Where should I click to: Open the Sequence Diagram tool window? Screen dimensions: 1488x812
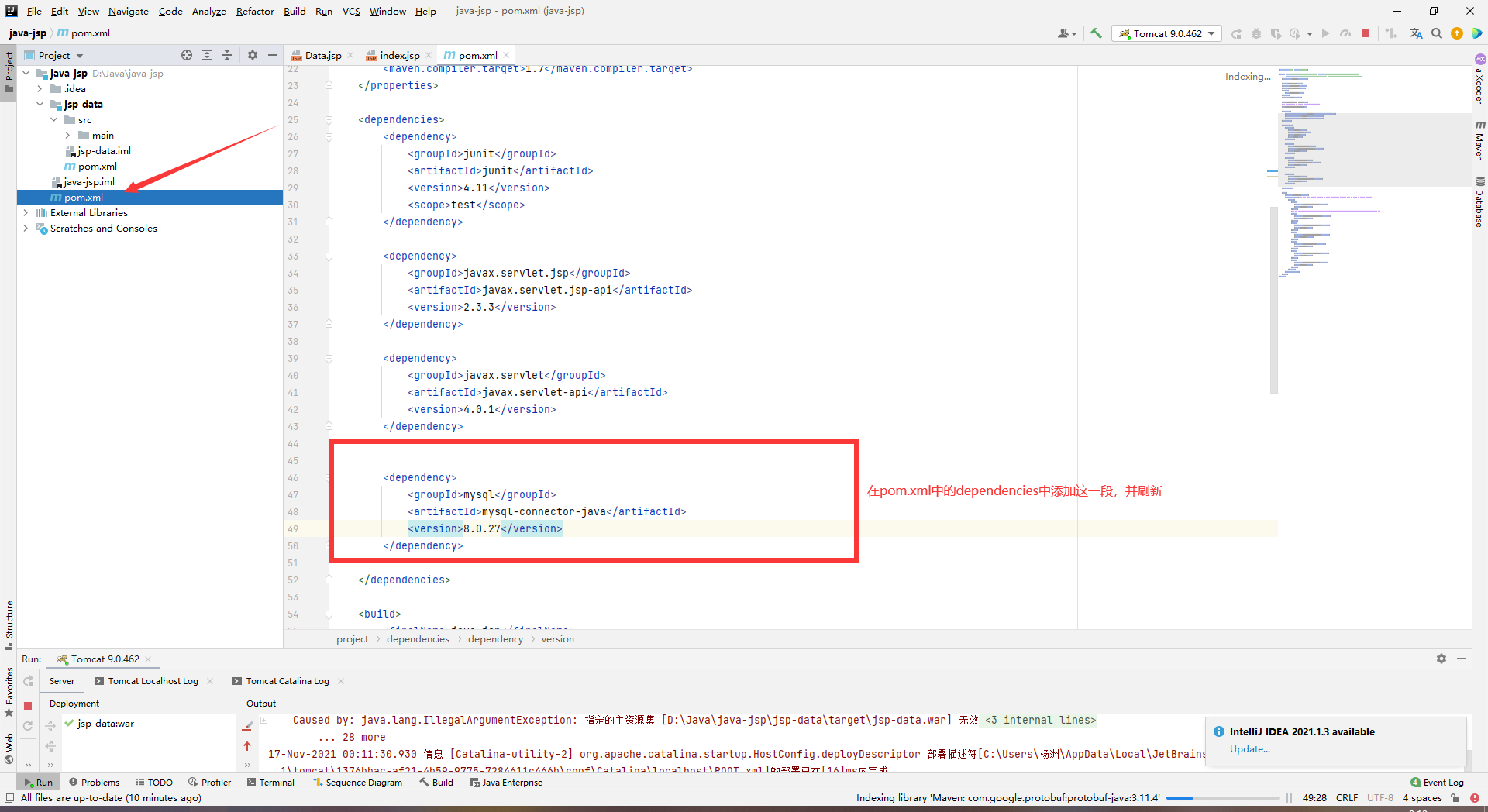[357, 783]
